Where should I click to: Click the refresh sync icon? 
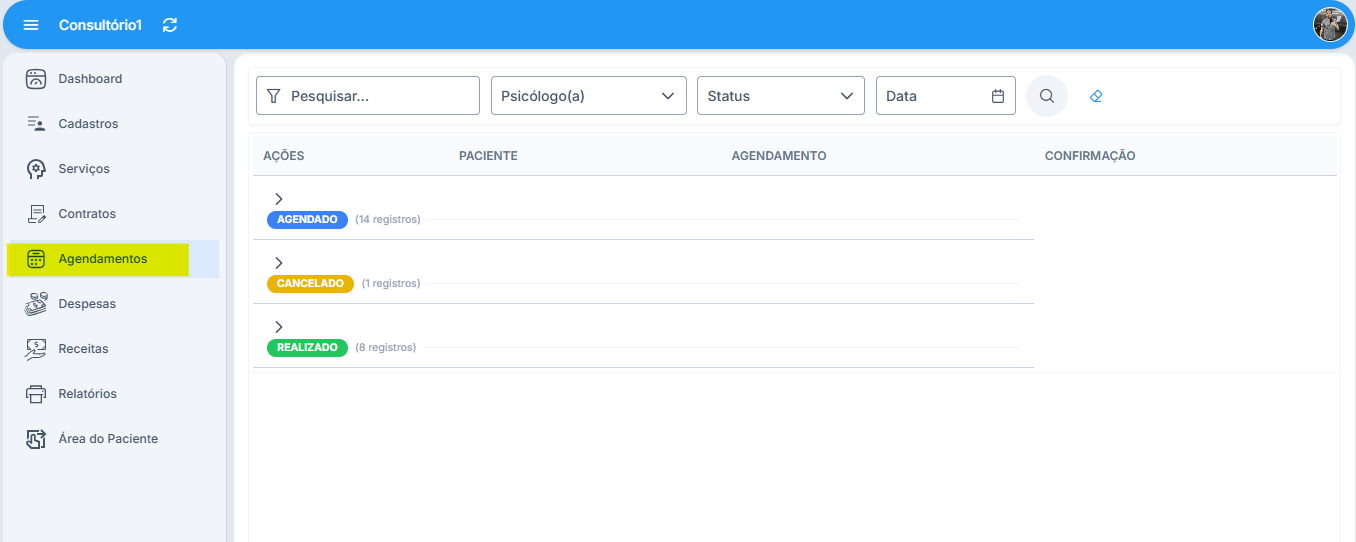click(170, 25)
